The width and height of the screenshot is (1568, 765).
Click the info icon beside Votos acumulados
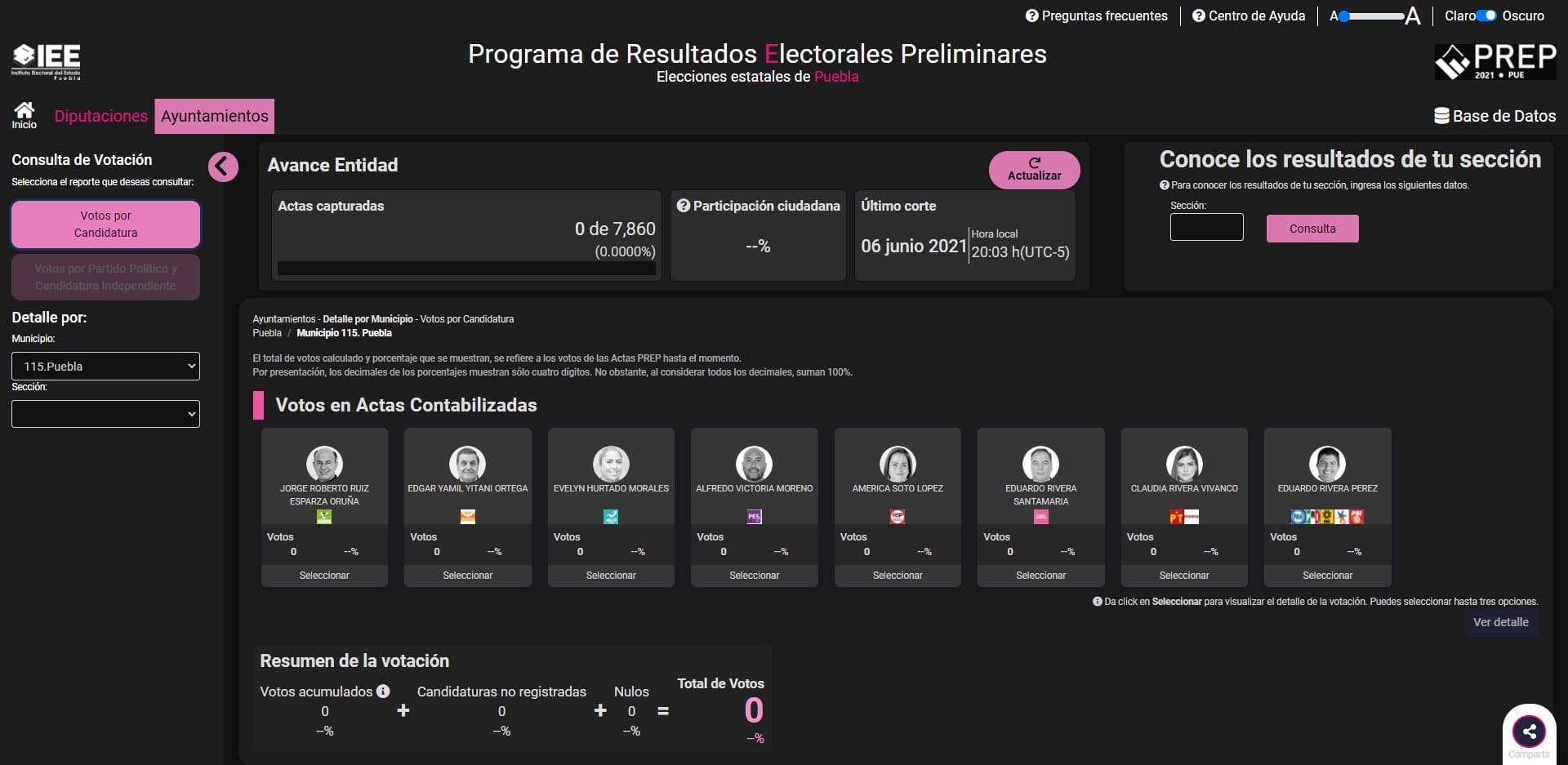[383, 692]
